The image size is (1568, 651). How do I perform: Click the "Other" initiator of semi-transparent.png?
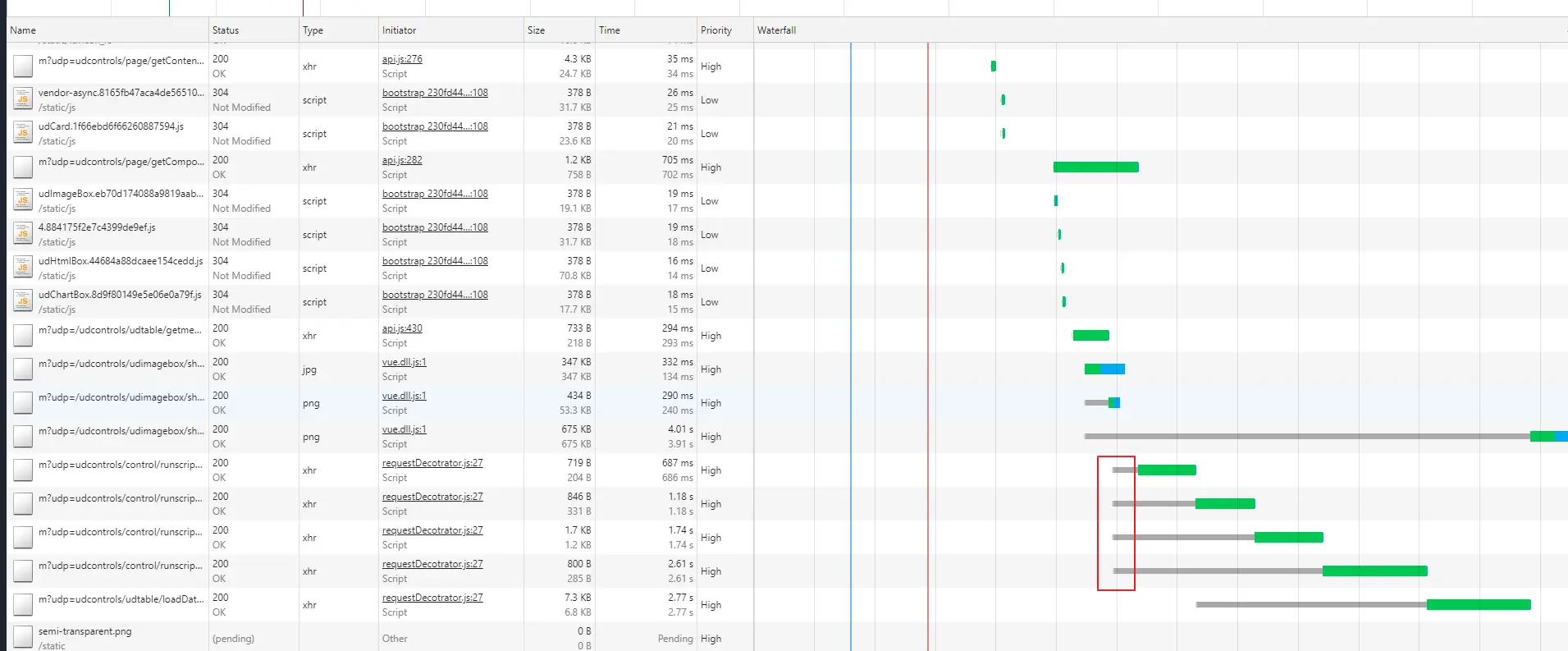click(395, 639)
